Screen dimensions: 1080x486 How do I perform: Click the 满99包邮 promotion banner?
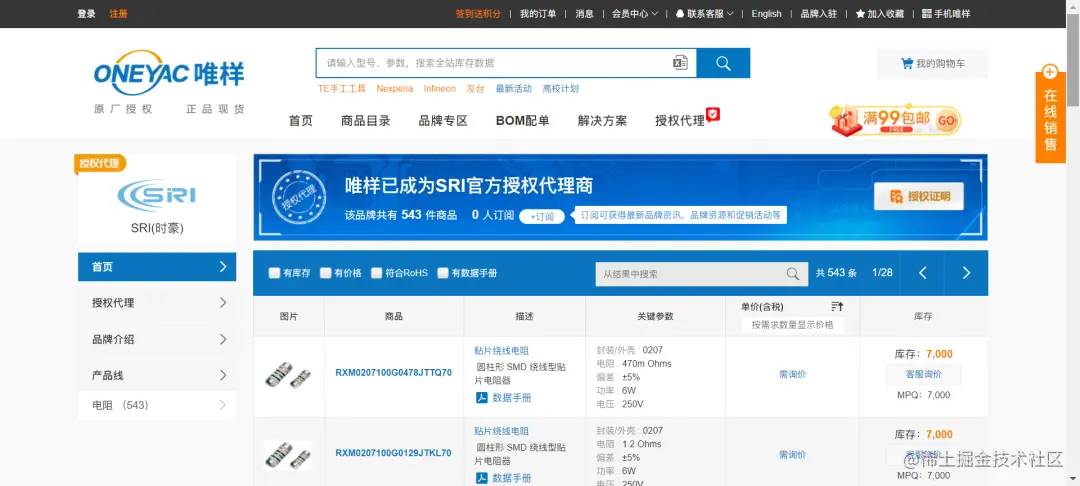[x=895, y=120]
